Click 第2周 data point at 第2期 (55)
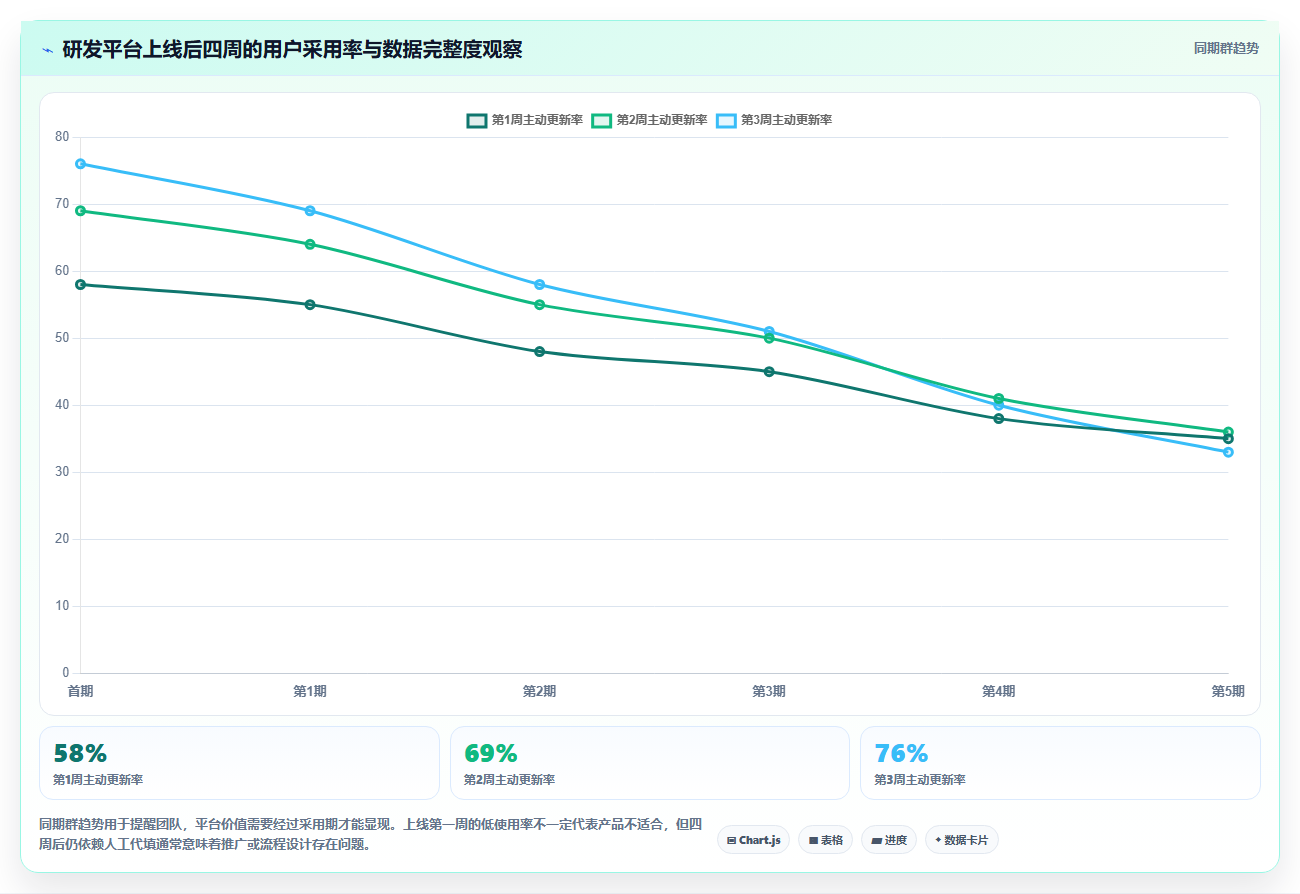The image size is (1300, 894). tap(539, 305)
